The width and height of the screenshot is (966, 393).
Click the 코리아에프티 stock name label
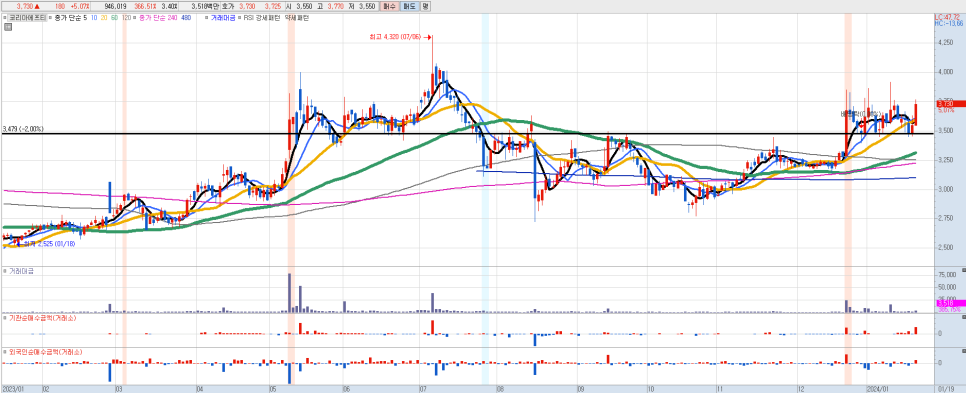(27, 18)
